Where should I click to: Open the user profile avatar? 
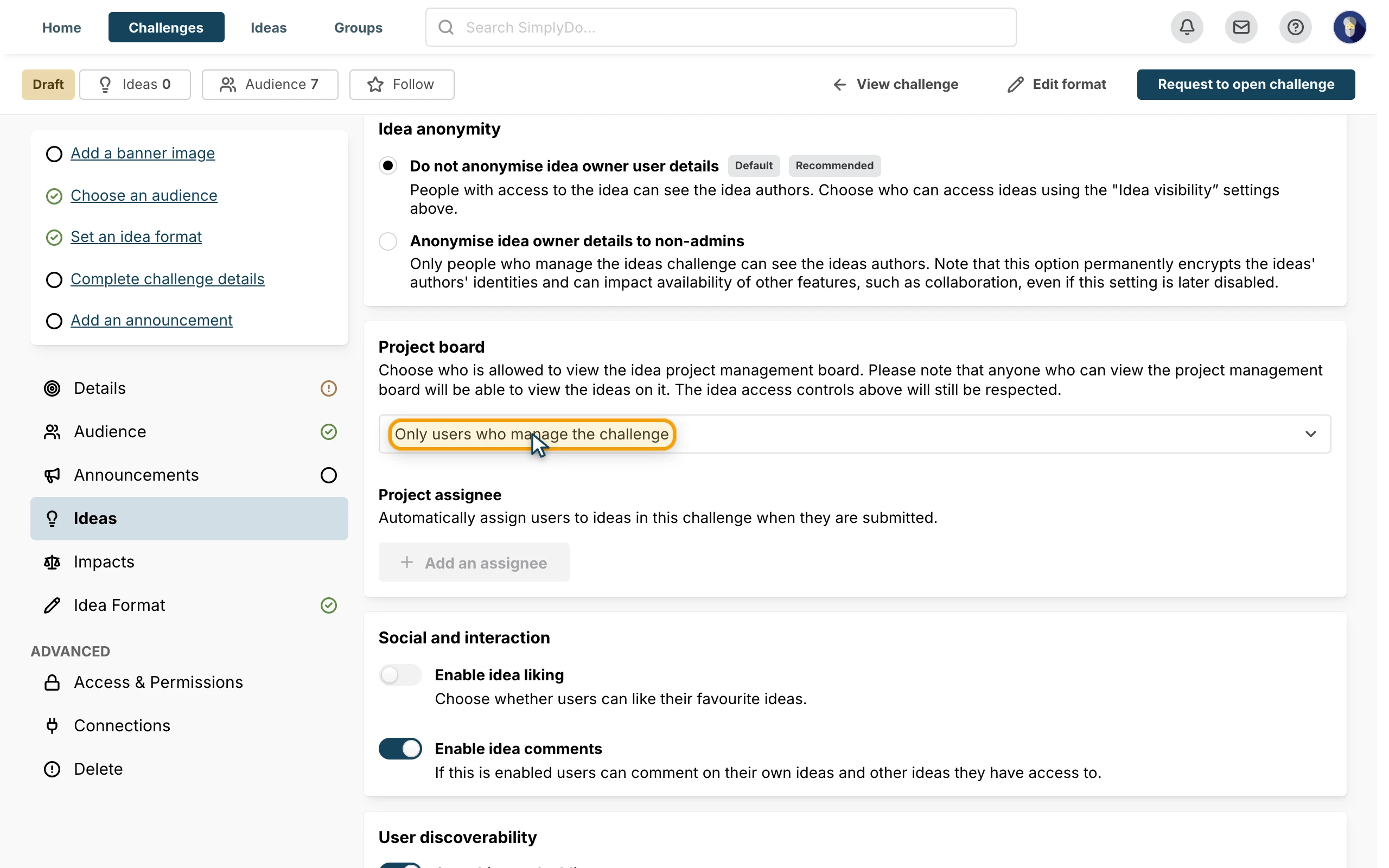(1349, 27)
